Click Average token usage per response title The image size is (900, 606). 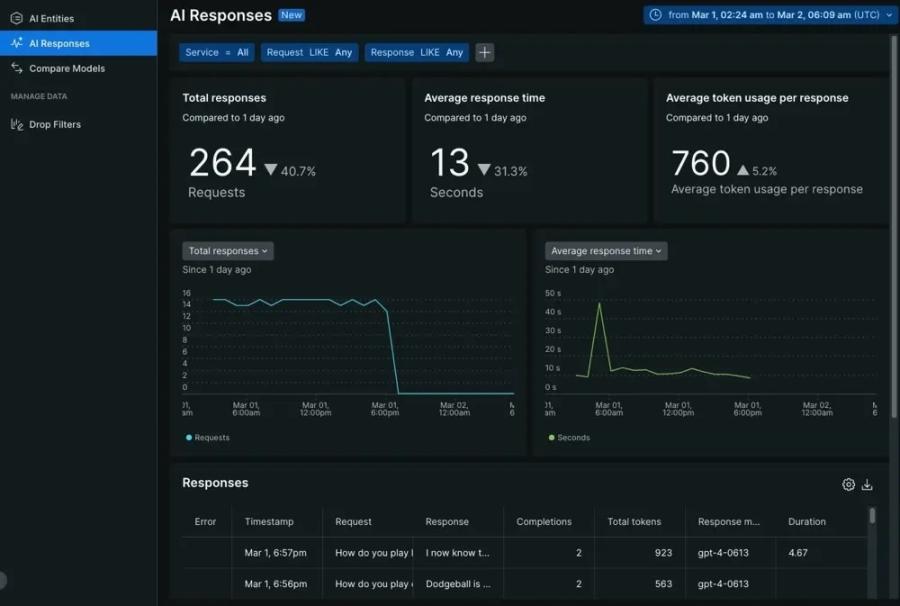(757, 98)
